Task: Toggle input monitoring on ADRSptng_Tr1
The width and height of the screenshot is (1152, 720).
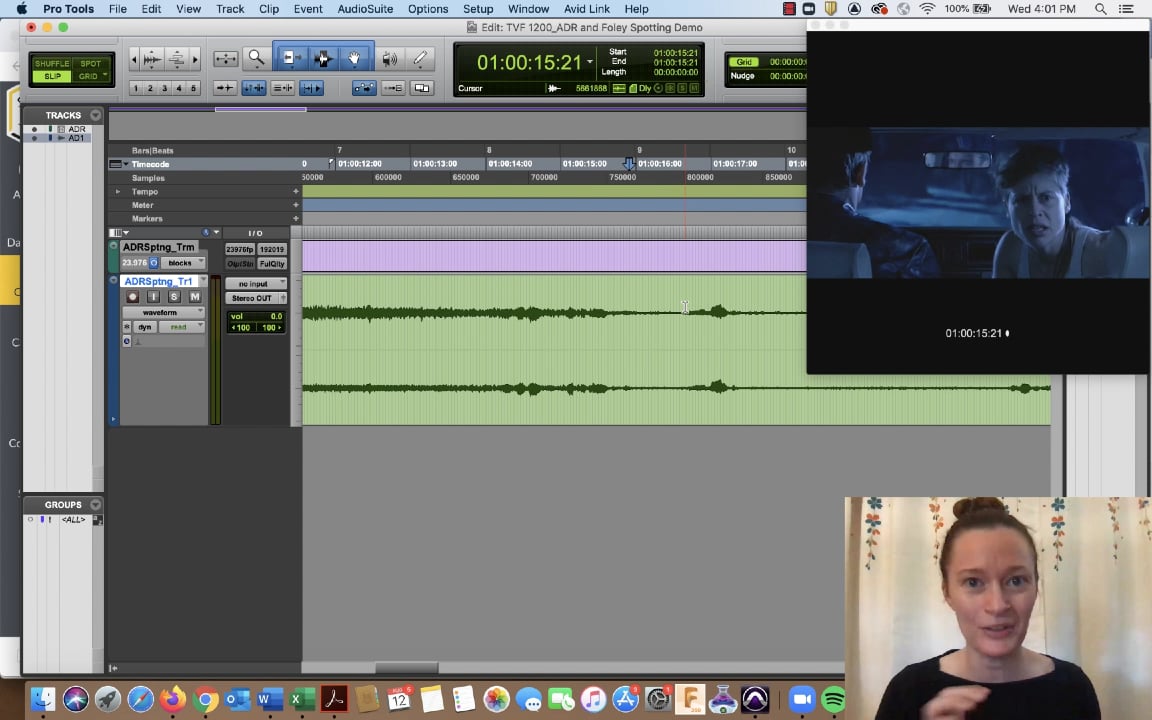Action: tap(154, 297)
